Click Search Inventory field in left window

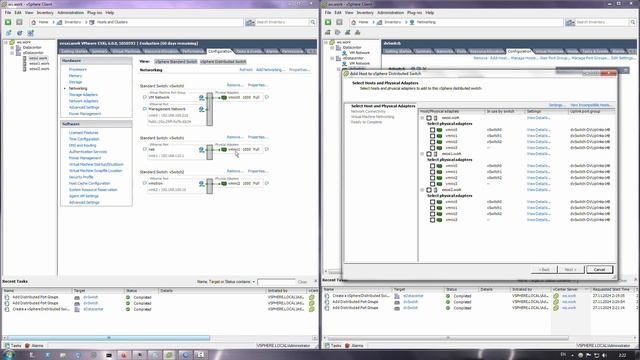282,22
